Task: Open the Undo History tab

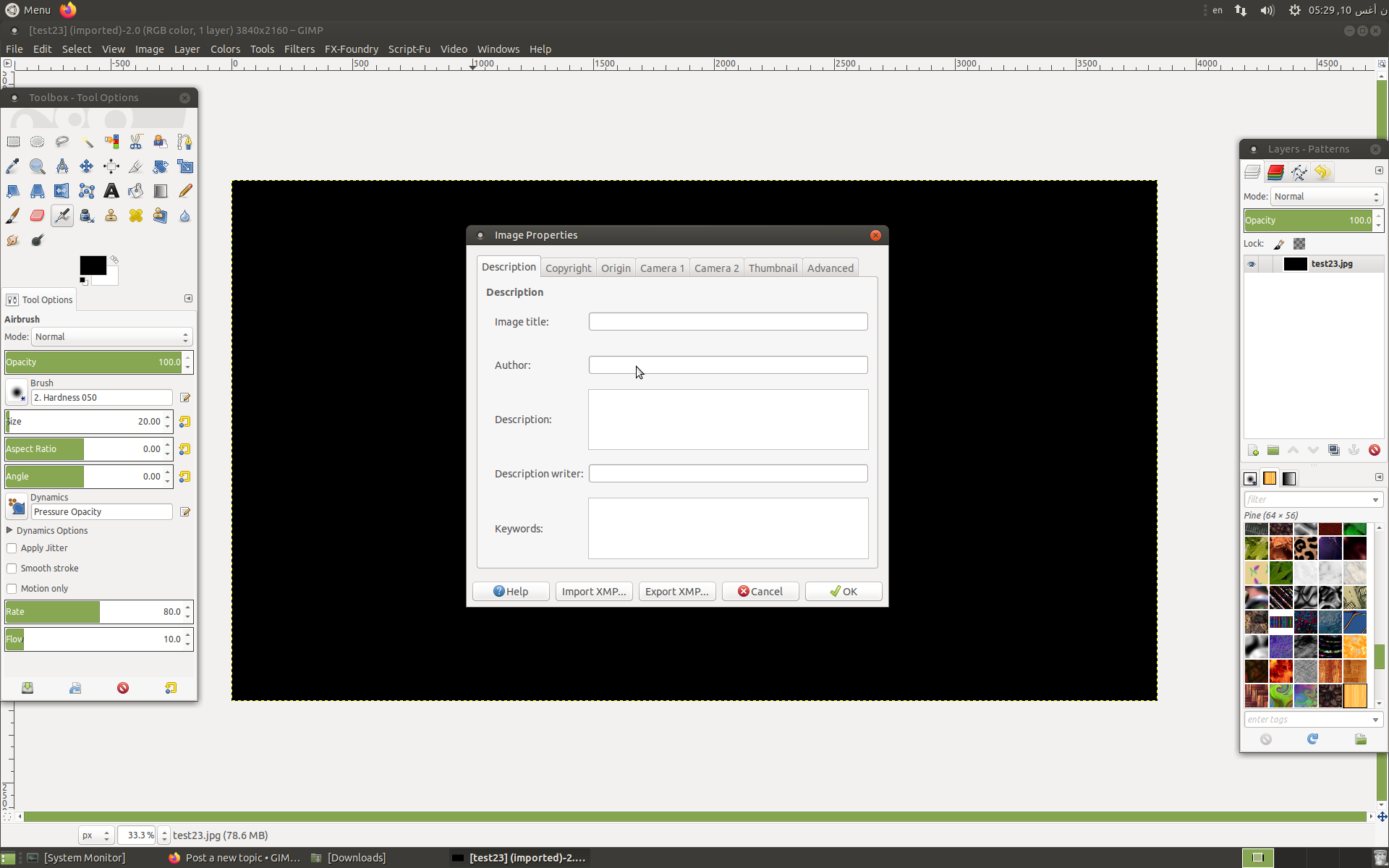Action: [x=1322, y=172]
